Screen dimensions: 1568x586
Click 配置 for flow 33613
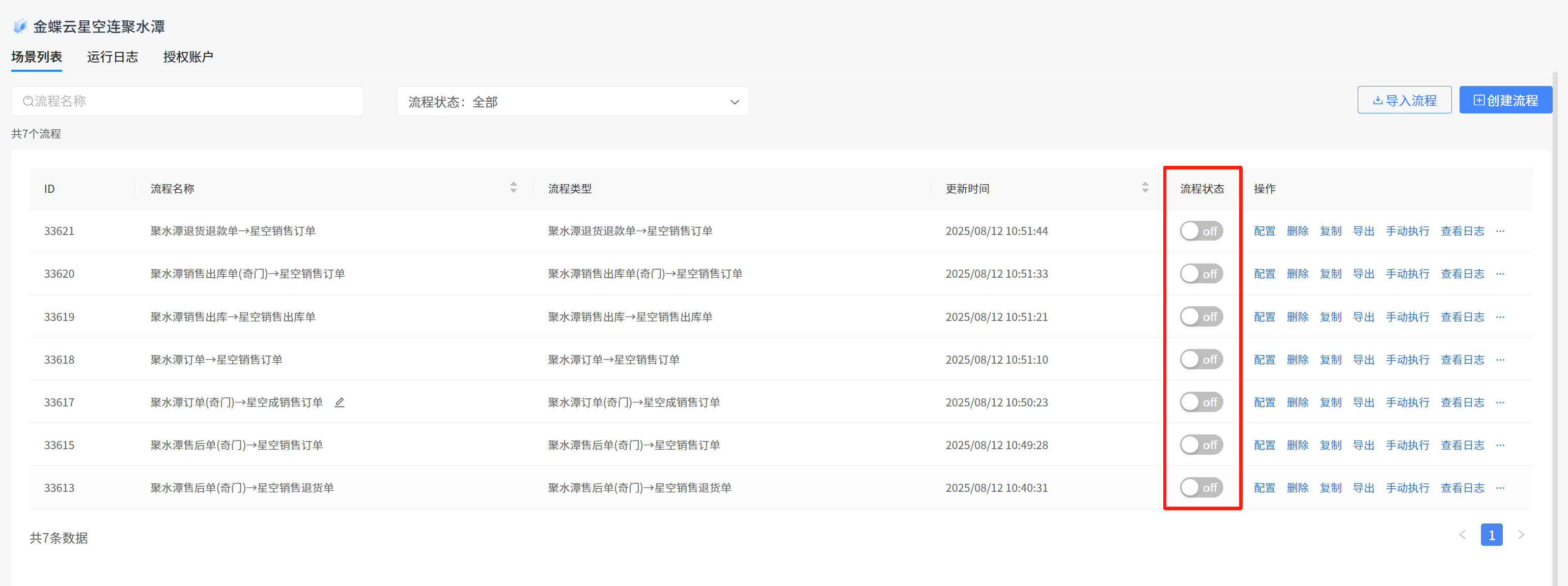tap(1265, 488)
